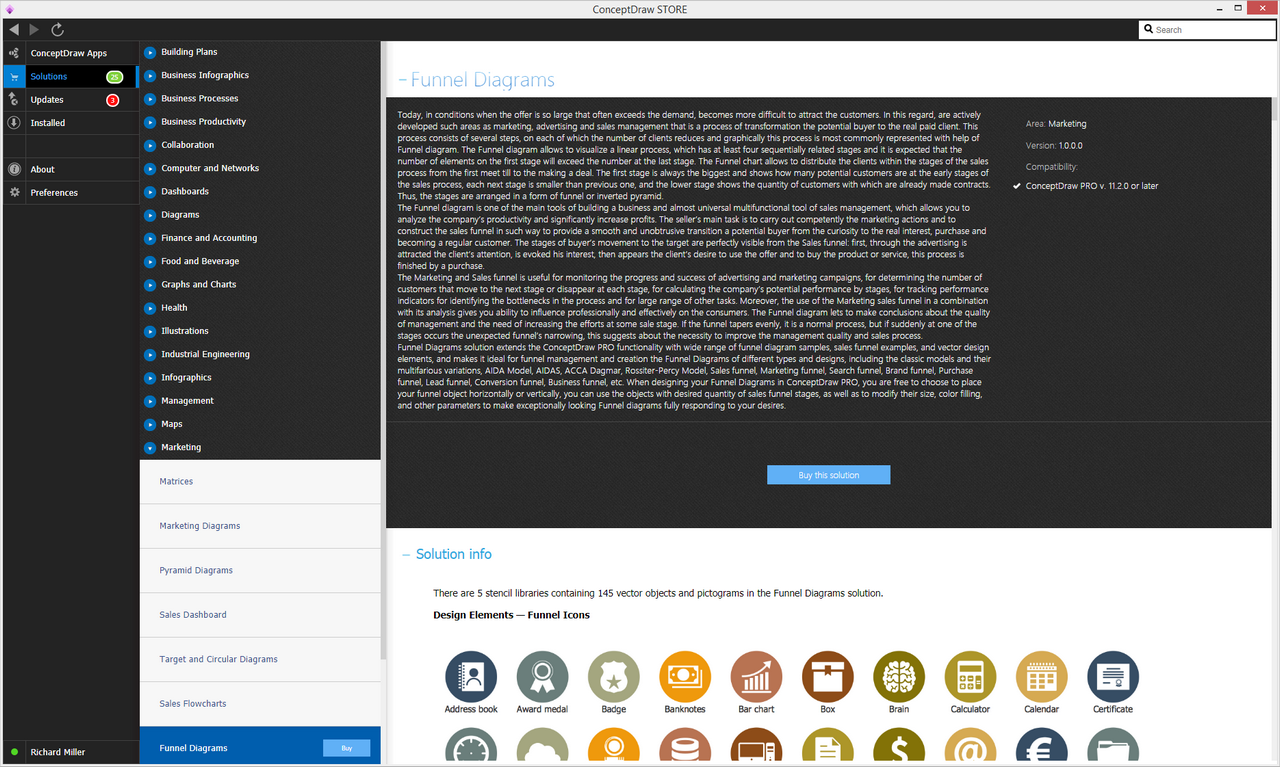Click the Installed download icon
This screenshot has height=767, width=1280.
point(14,122)
